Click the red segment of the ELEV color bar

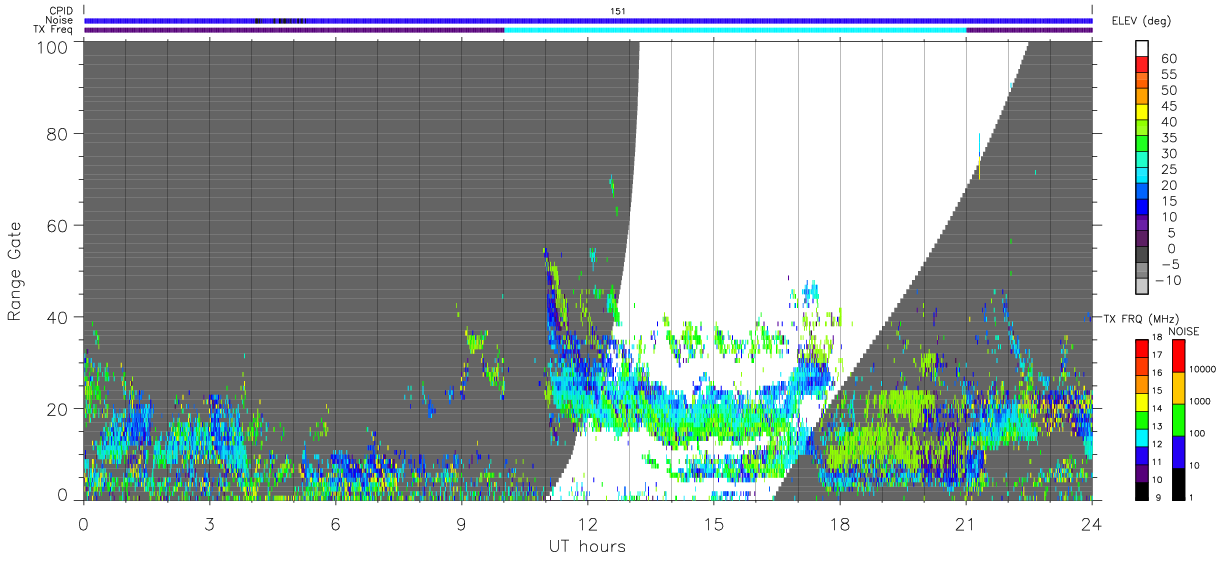(1142, 64)
